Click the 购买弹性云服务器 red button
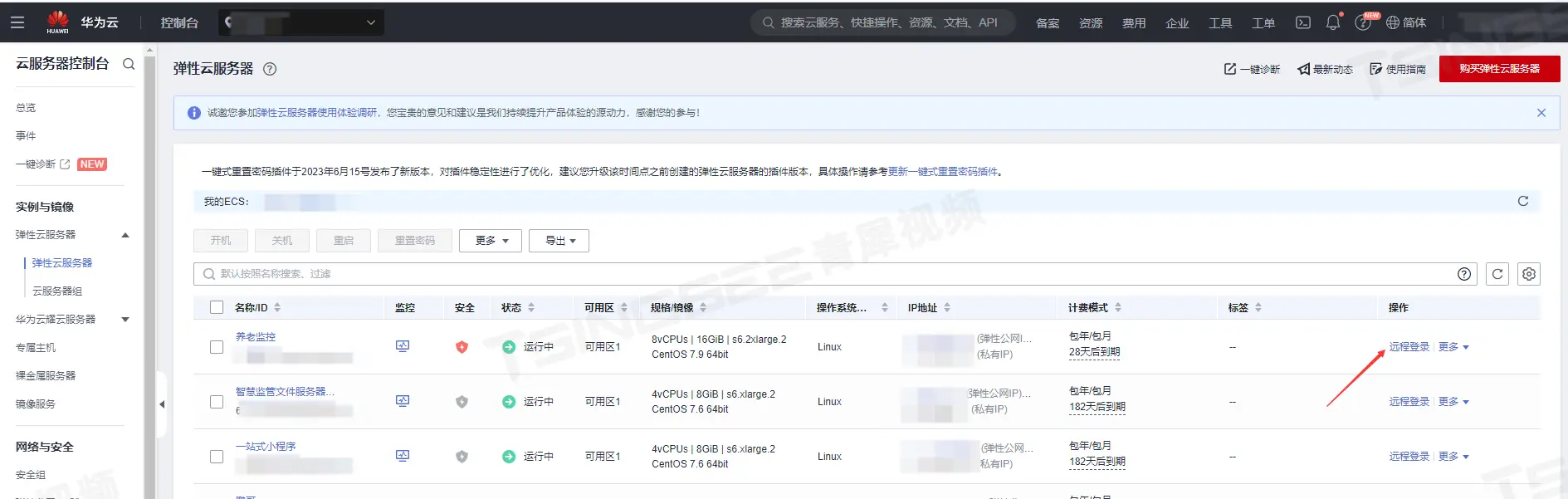 click(x=1499, y=69)
